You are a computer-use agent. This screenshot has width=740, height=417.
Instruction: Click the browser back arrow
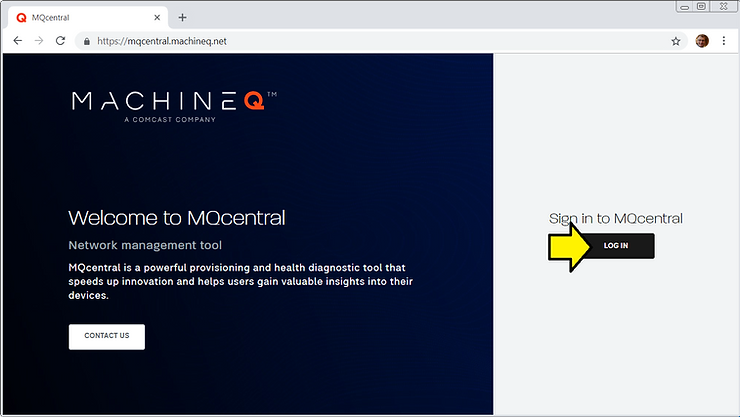pos(17,41)
